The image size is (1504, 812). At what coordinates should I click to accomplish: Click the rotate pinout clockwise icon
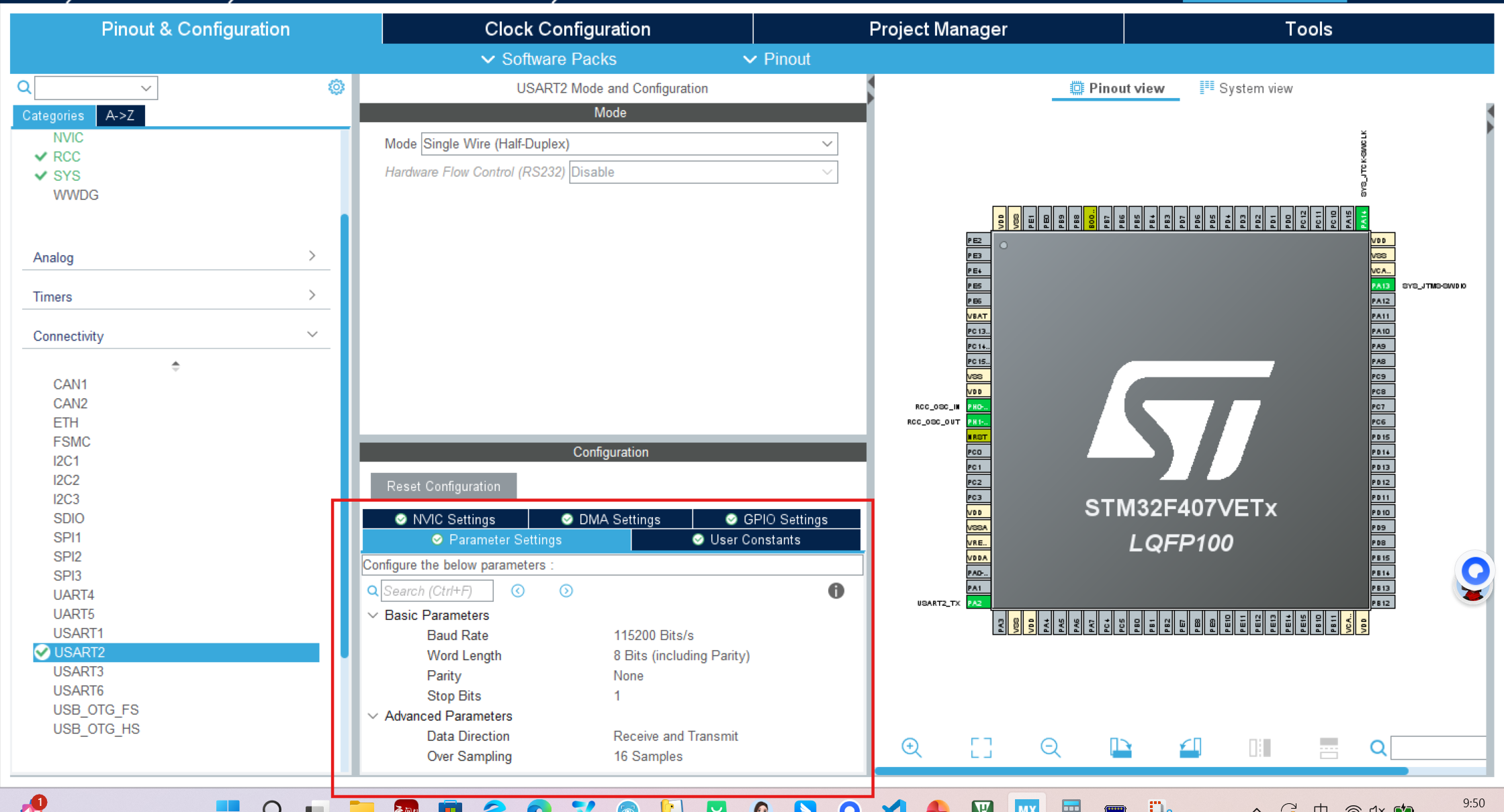tap(1120, 747)
